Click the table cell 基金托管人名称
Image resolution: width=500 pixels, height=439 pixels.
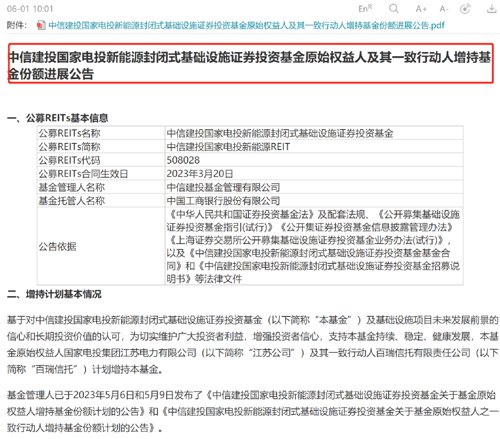tap(101, 200)
